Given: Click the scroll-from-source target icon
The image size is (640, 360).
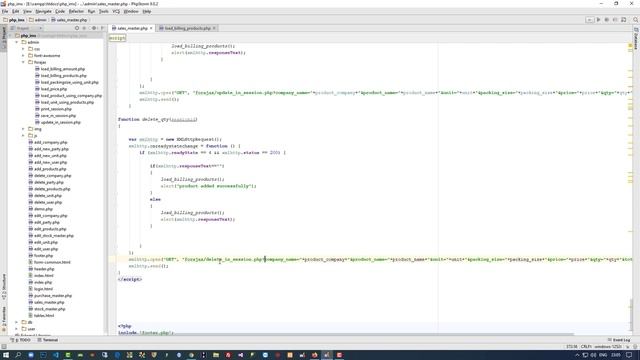Looking at the screenshot, I should [77, 28].
